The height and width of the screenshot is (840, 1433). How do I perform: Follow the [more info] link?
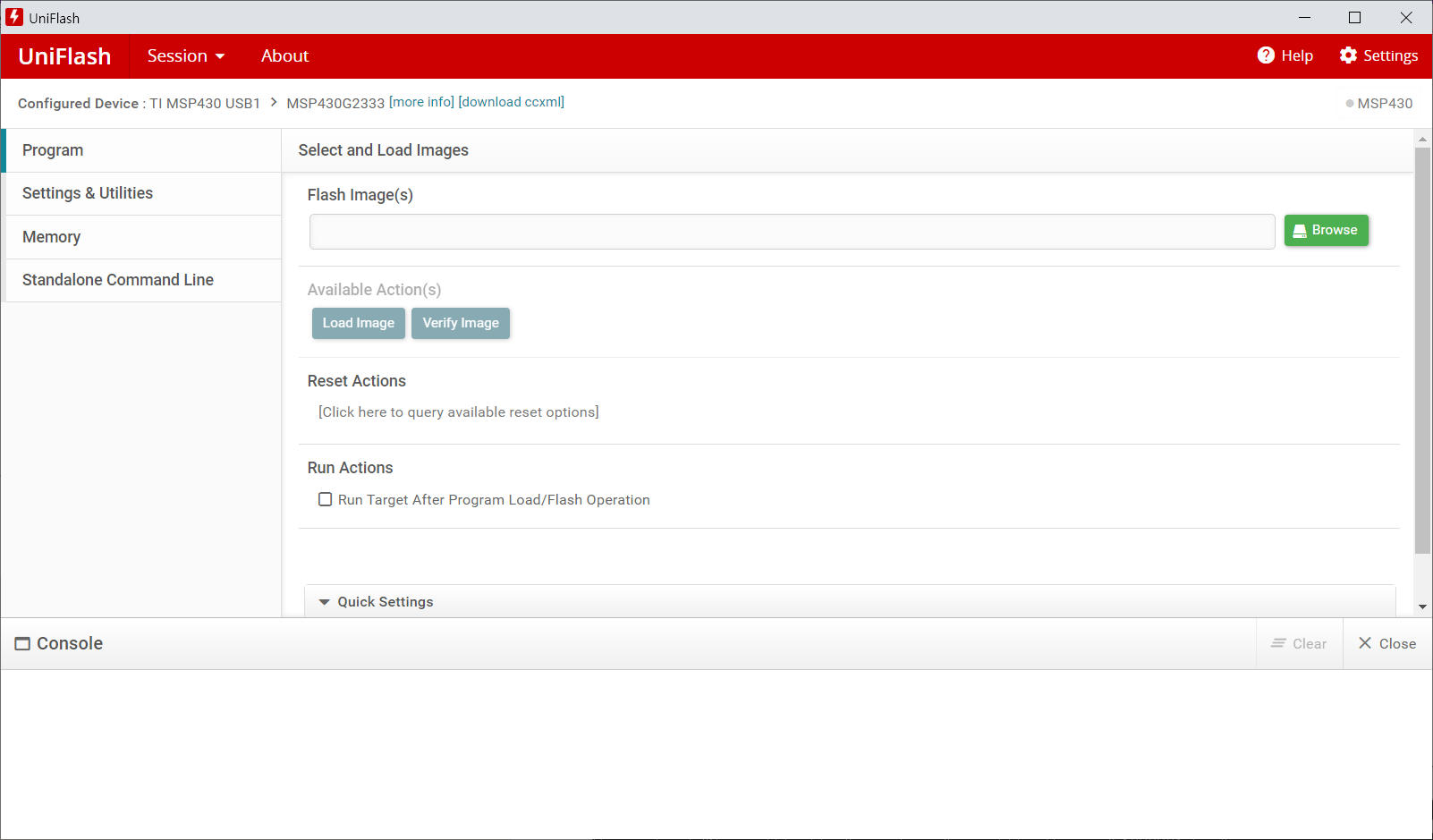click(x=421, y=102)
